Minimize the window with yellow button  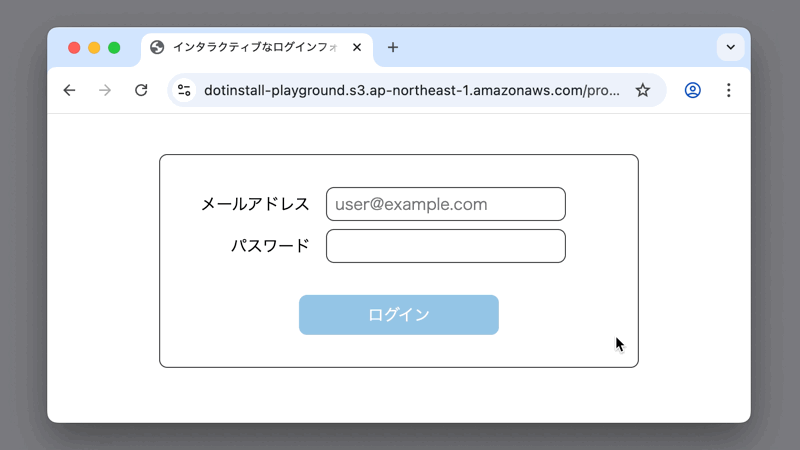pyautogui.click(x=94, y=48)
